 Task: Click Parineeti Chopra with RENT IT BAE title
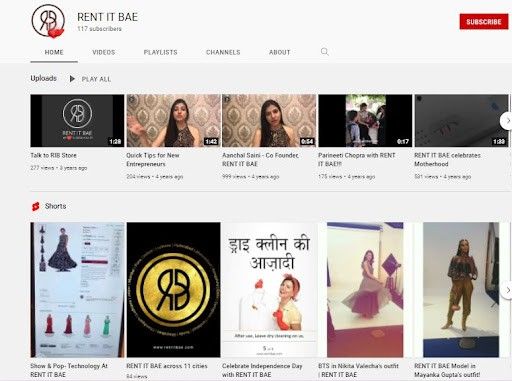(x=357, y=160)
